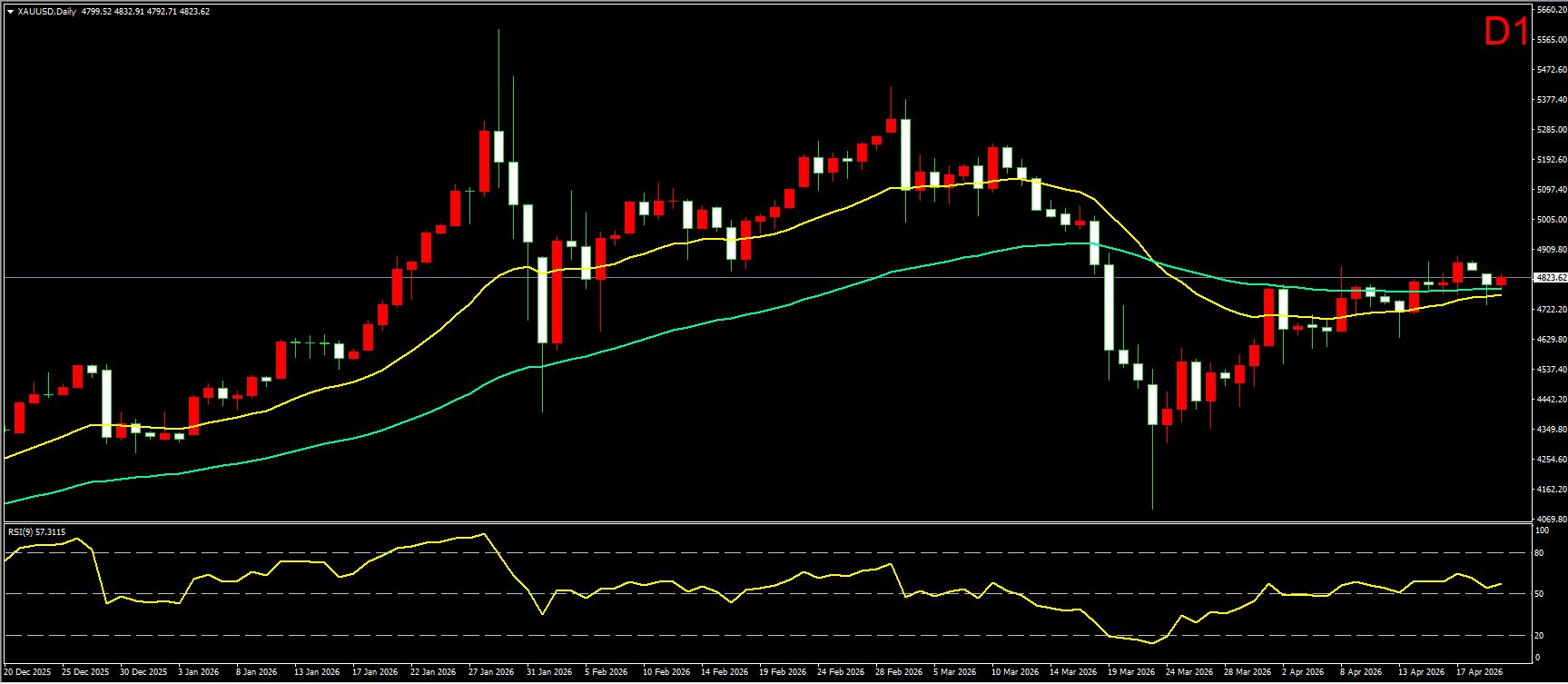Click the 5660.20 price scale label

coord(1552,10)
